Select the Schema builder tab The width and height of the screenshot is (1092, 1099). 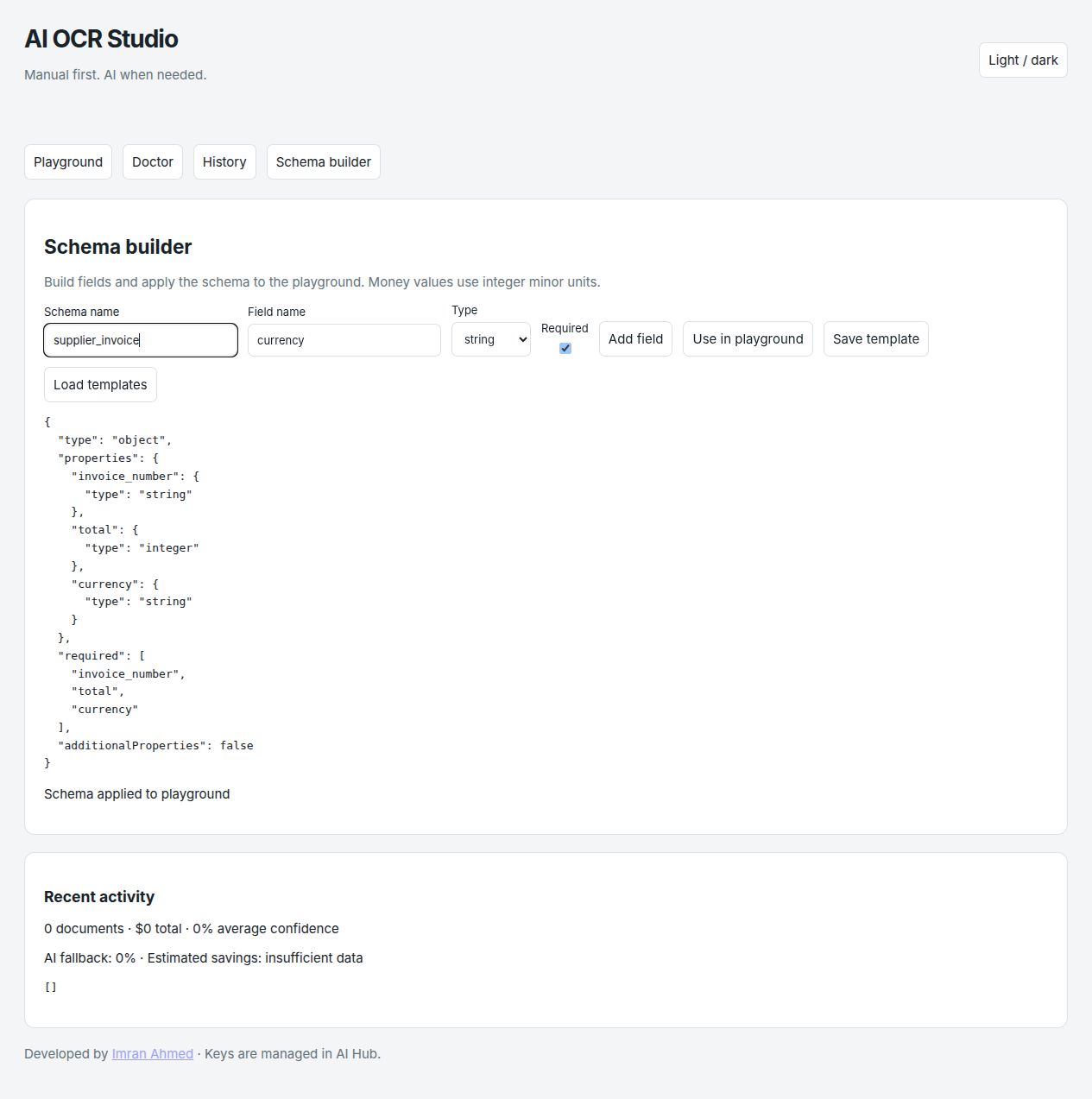point(324,162)
